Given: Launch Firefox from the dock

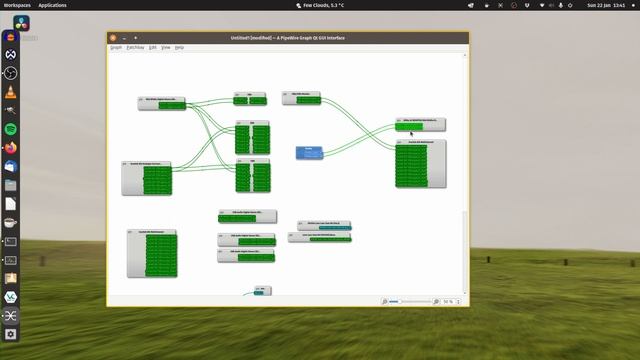Looking at the screenshot, I should (x=11, y=148).
